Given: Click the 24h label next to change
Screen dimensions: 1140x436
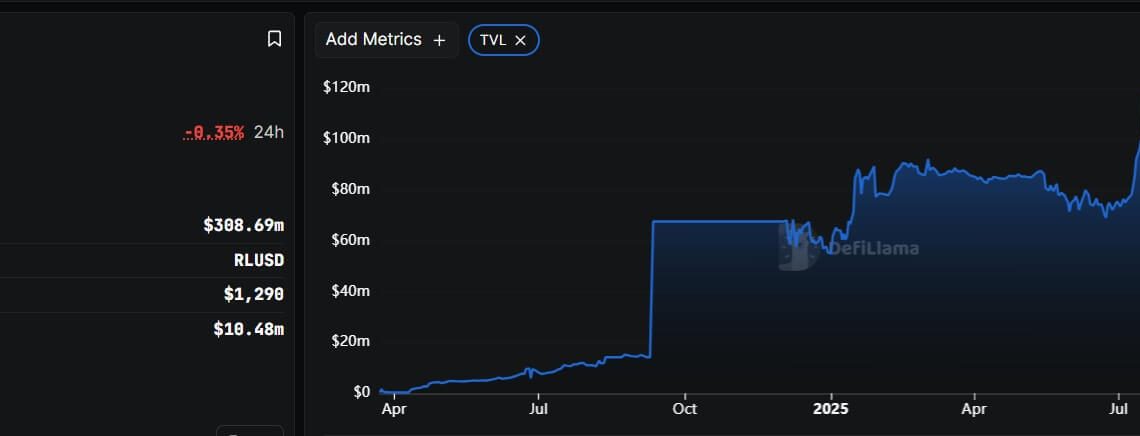Looking at the screenshot, I should coord(269,132).
